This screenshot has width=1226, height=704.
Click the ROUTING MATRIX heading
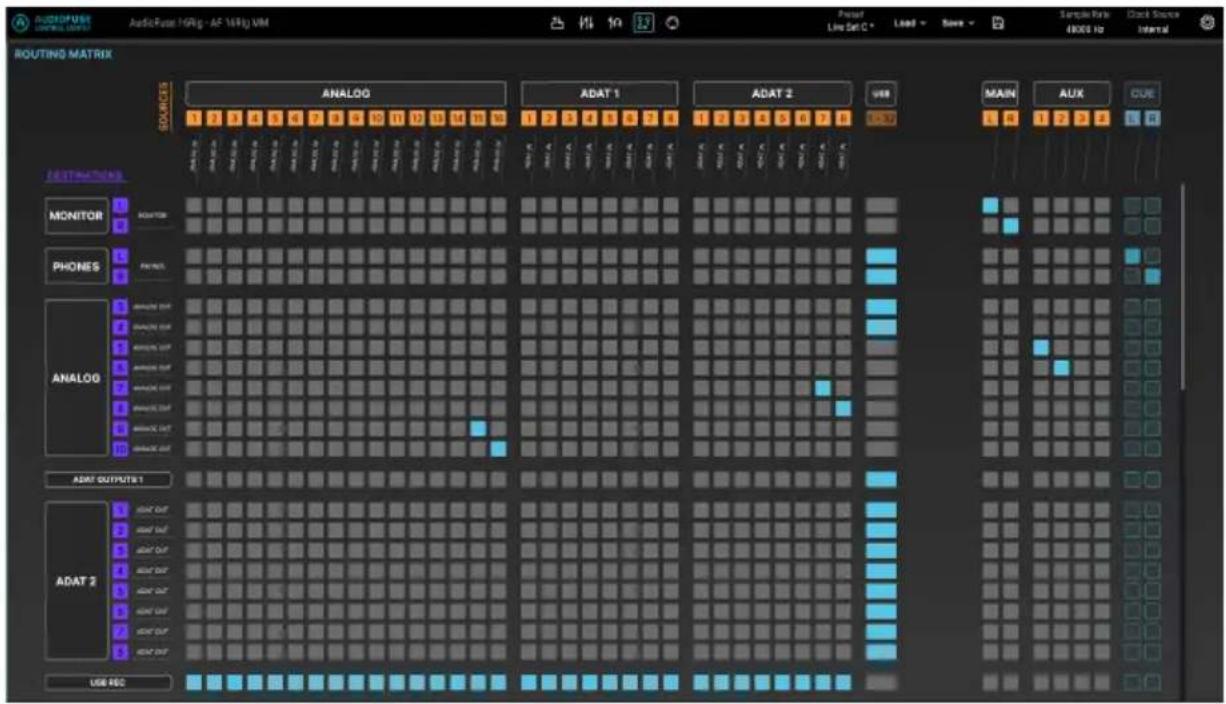[63, 53]
